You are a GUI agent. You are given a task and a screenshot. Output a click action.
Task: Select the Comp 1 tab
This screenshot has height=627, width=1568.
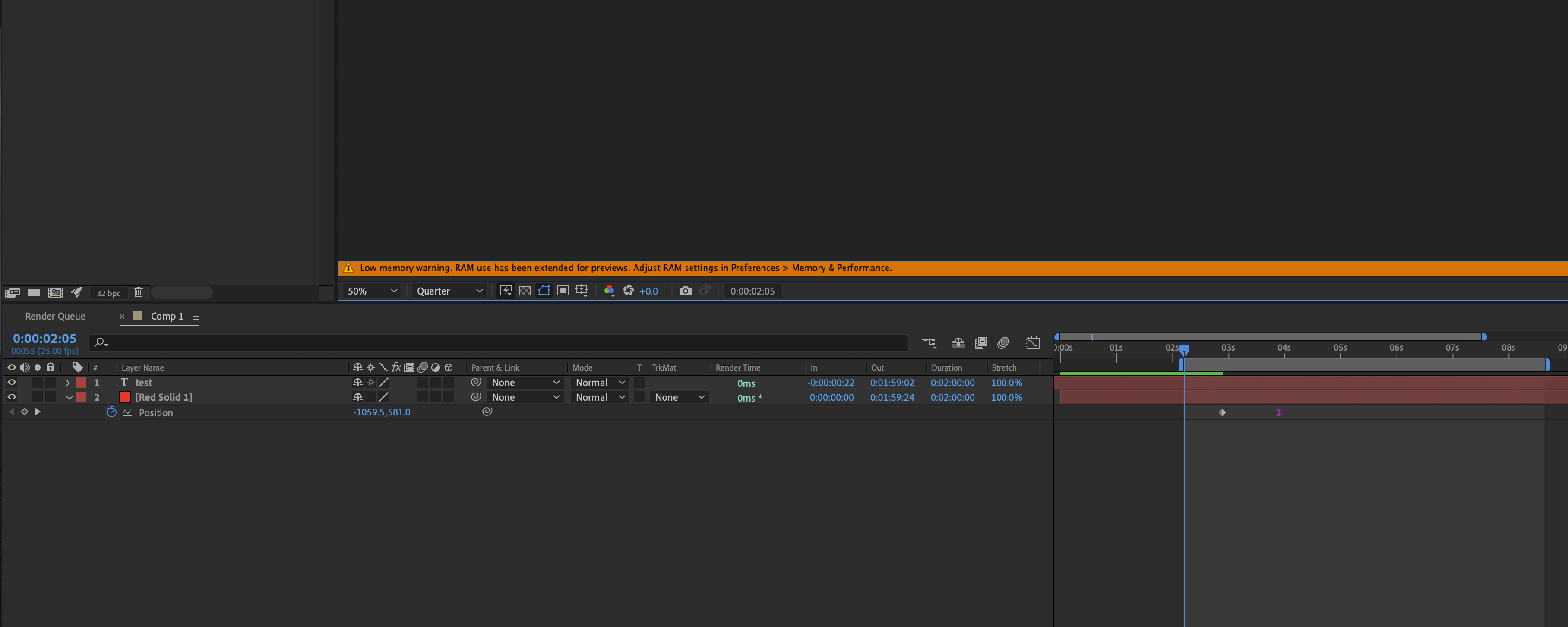pyautogui.click(x=167, y=316)
